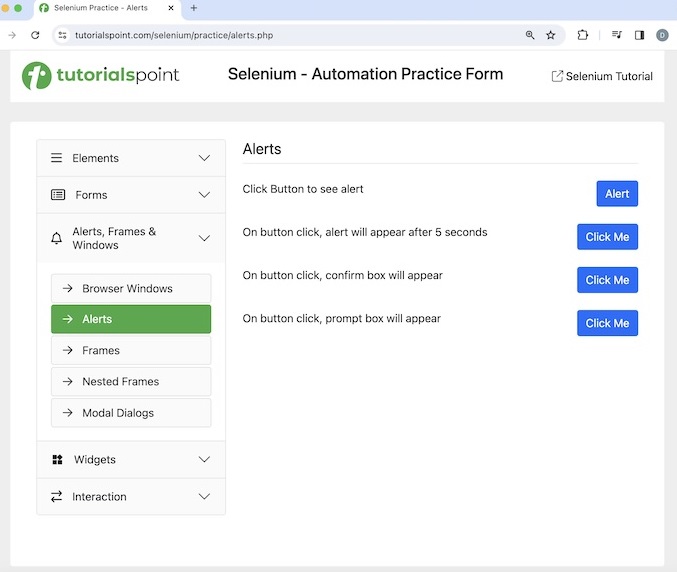Expand the Widgets section
Image resolution: width=677 pixels, height=572 pixels.
point(130,460)
